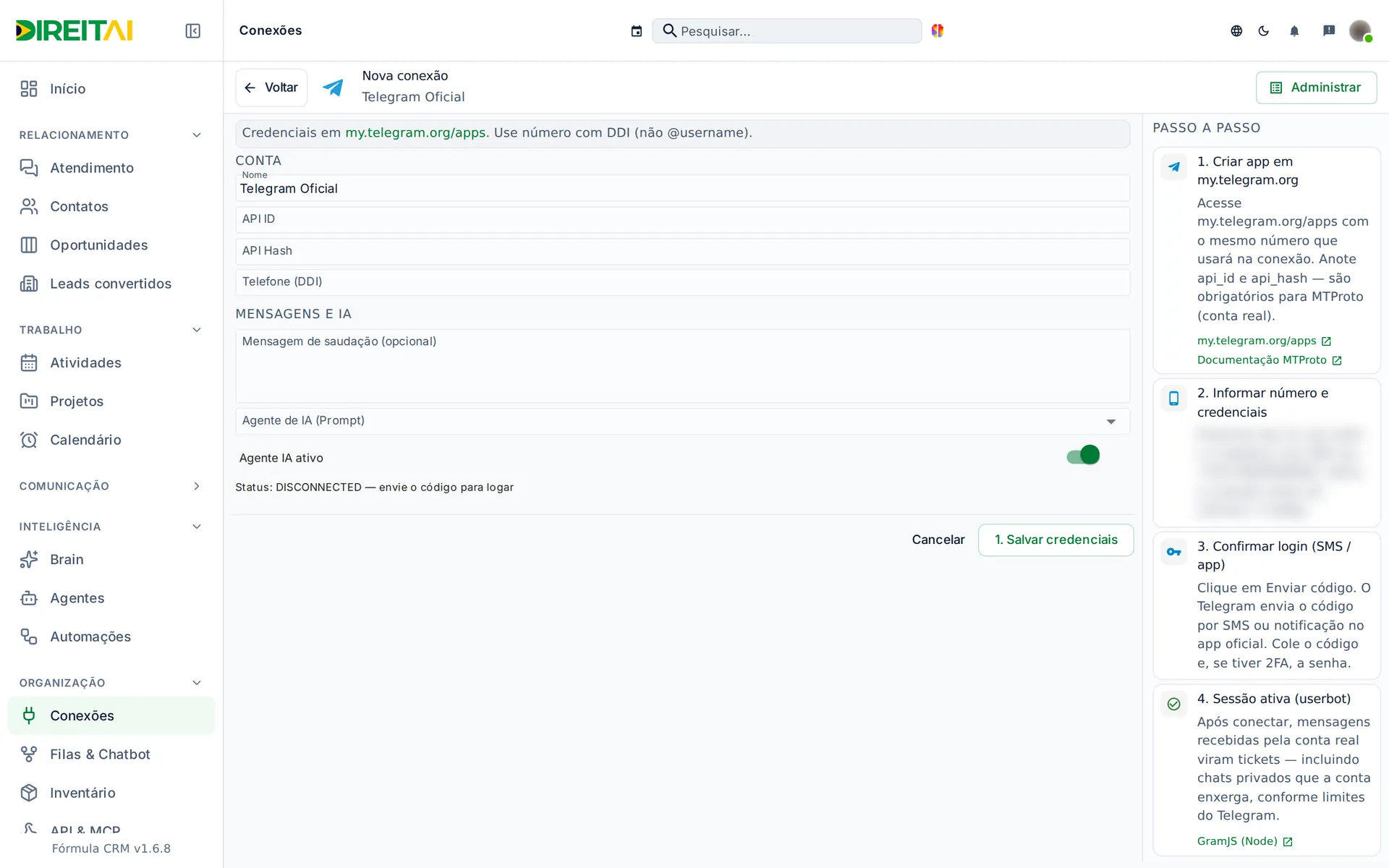Open the feedback message icon
Image resolution: width=1389 pixels, height=868 pixels.
pos(1329,30)
